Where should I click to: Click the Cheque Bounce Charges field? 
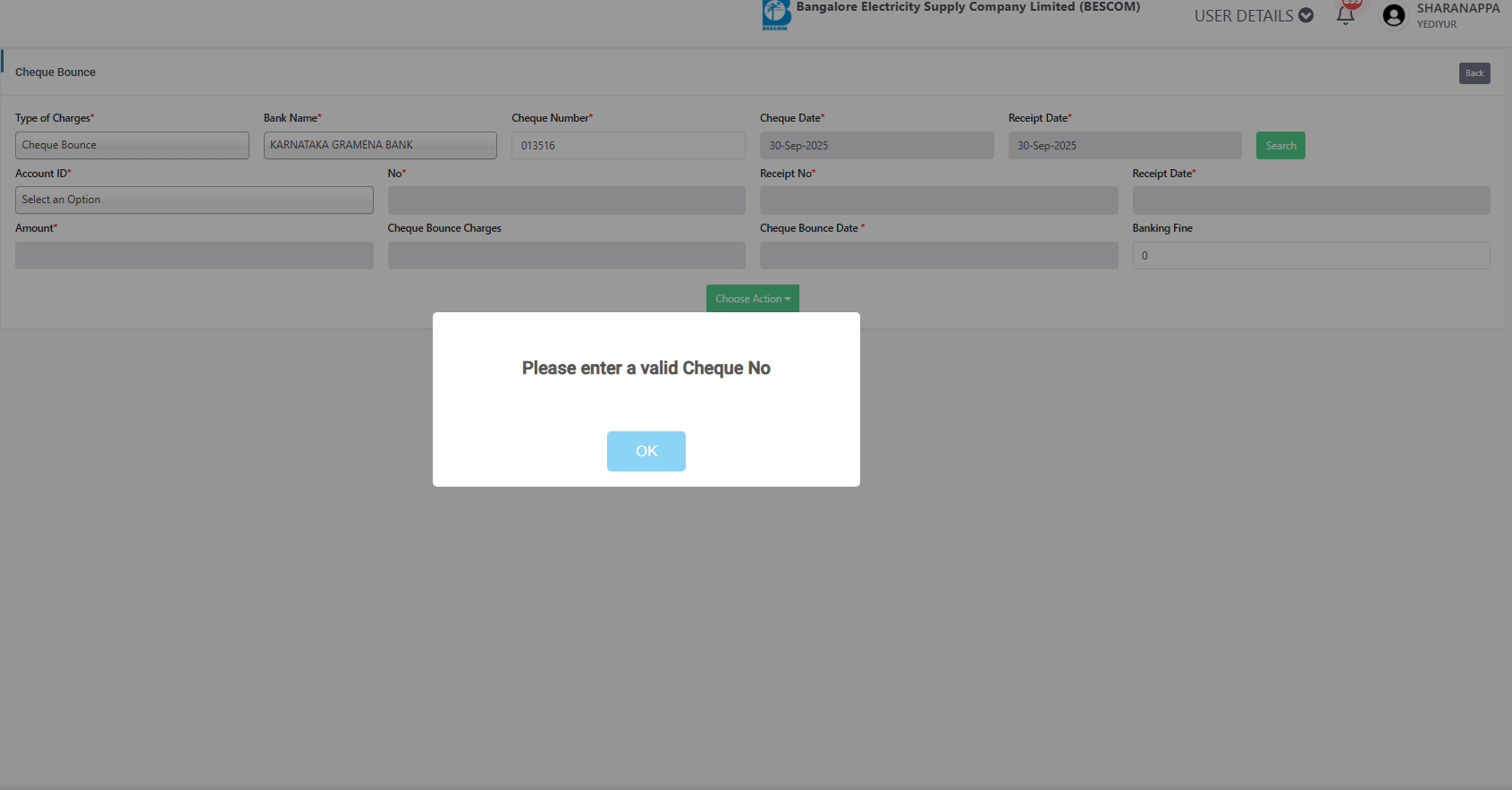567,256
